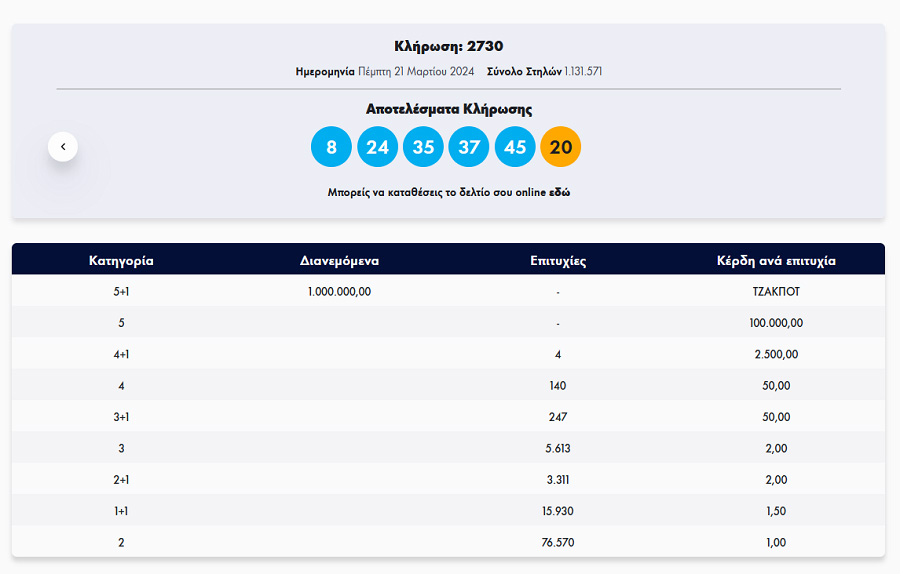Select the blue ball numbered 45
This screenshot has width=900, height=574.
coord(515,147)
